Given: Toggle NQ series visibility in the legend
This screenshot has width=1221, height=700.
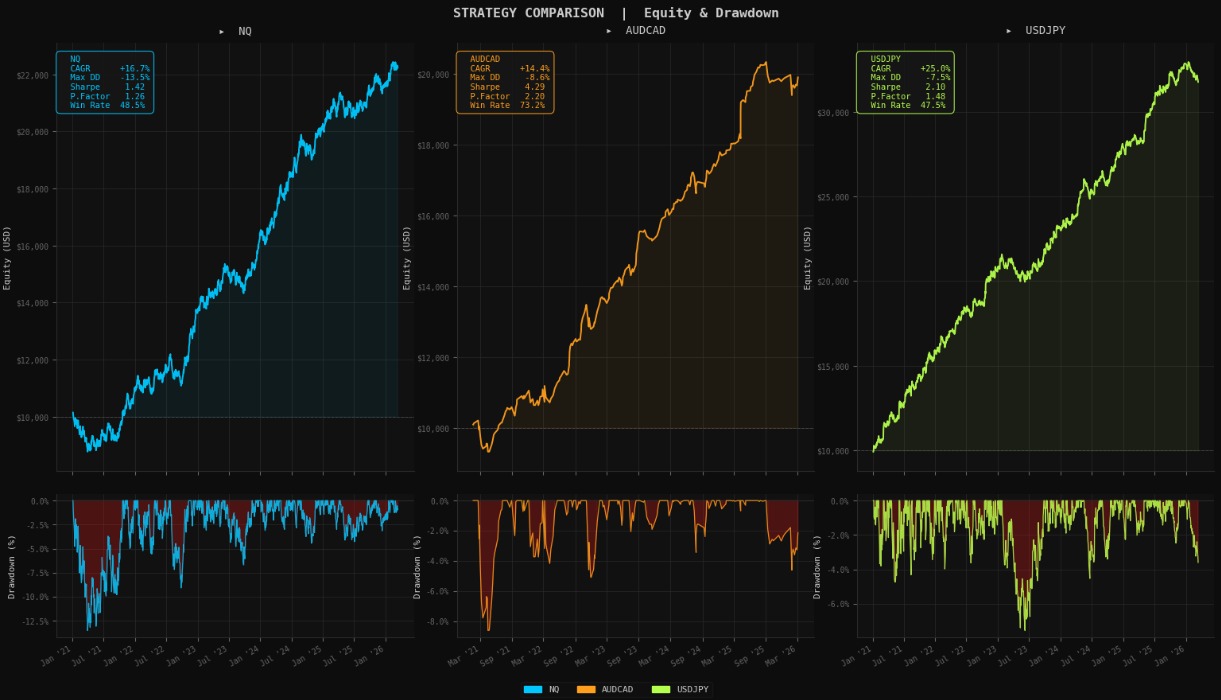Looking at the screenshot, I should tap(547, 689).
